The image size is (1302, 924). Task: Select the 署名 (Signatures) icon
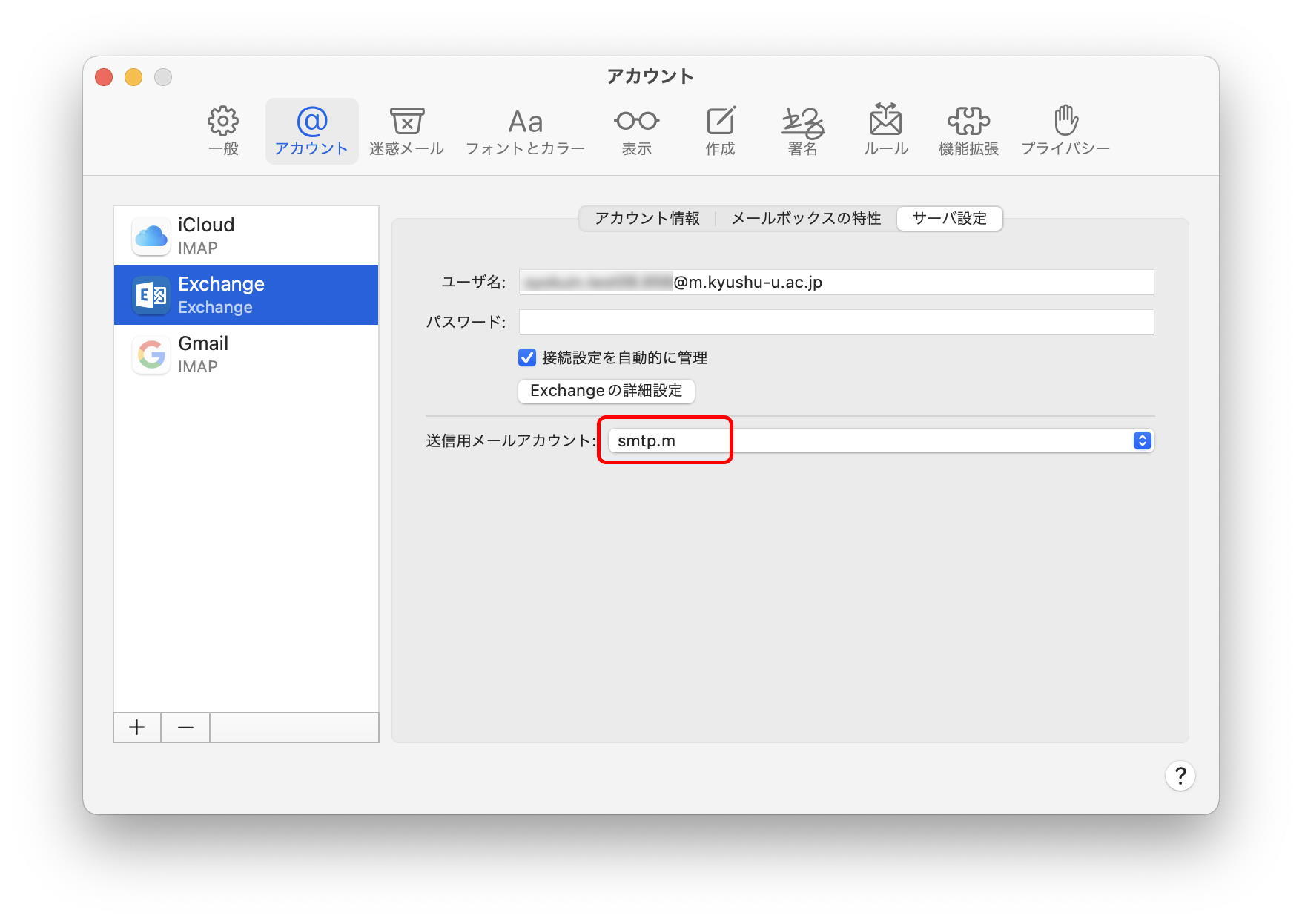(x=802, y=132)
